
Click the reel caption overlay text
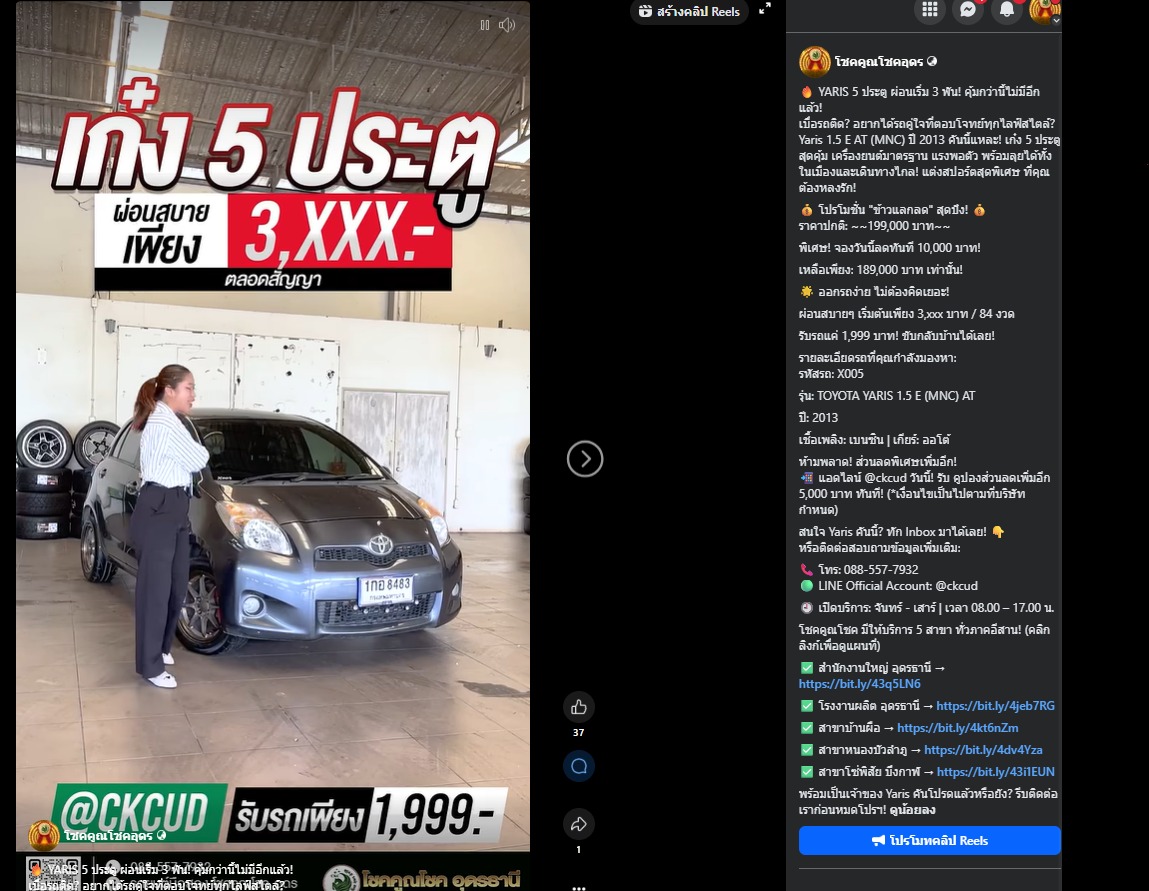coord(161,877)
